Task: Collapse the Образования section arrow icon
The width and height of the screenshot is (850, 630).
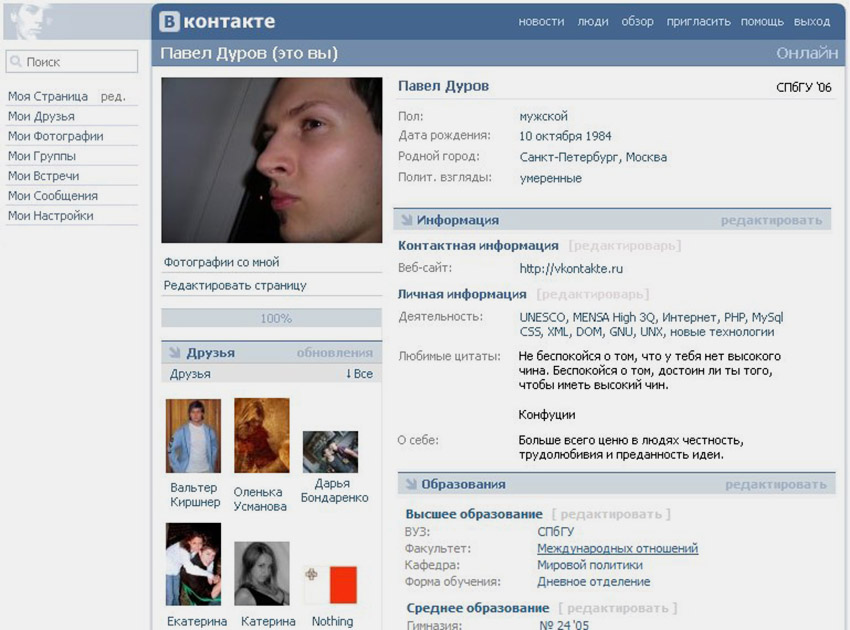Action: pos(411,484)
